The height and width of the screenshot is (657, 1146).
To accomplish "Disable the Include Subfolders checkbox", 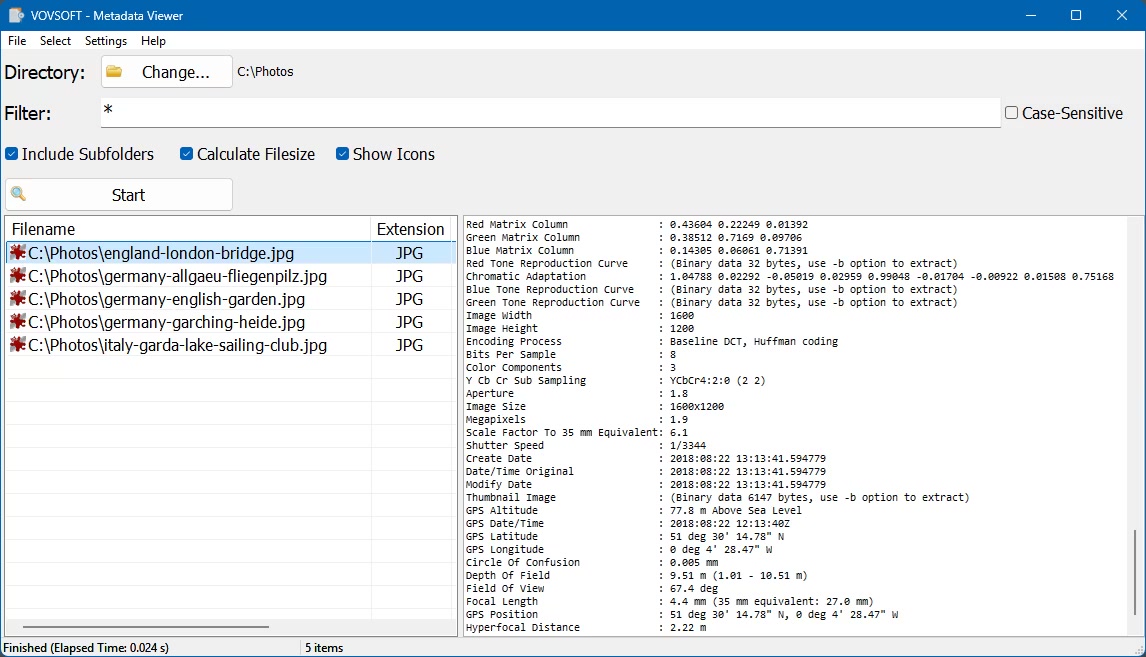I will click(x=12, y=154).
